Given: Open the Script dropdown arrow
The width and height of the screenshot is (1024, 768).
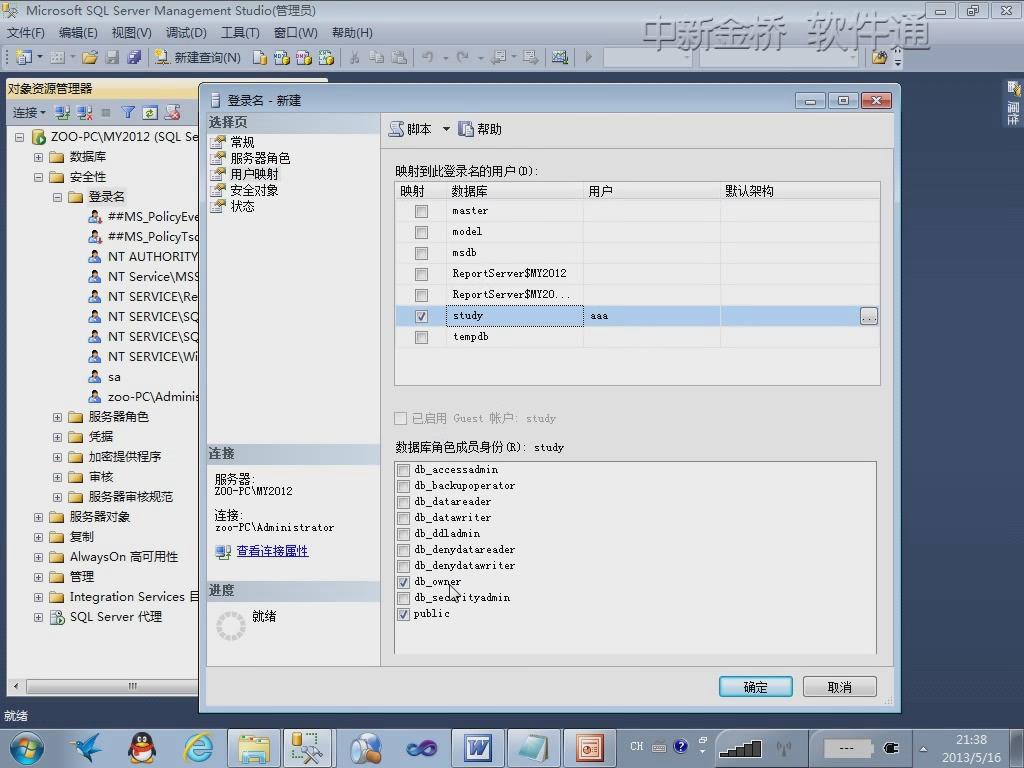Looking at the screenshot, I should 446,129.
